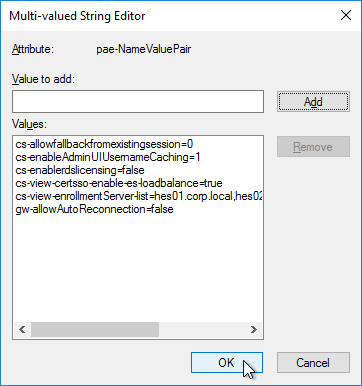This screenshot has height=386, width=362.
Task: Click the dialog title bar text
Action: pos(77,16)
